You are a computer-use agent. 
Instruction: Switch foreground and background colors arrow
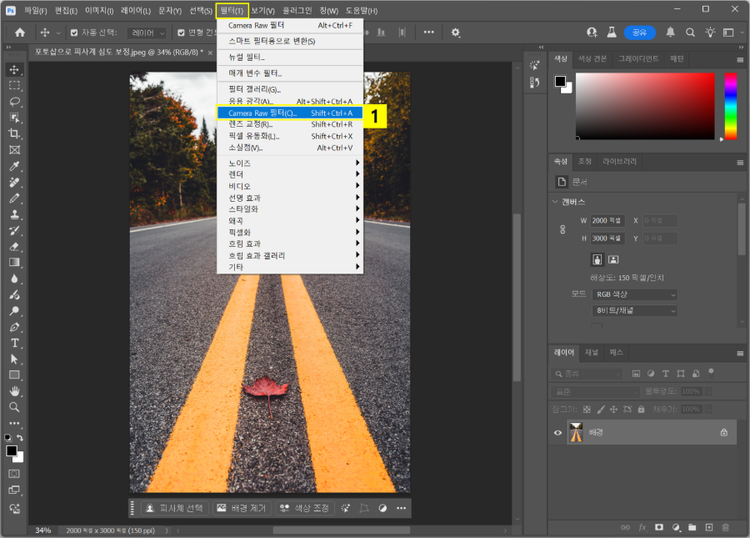(20, 438)
